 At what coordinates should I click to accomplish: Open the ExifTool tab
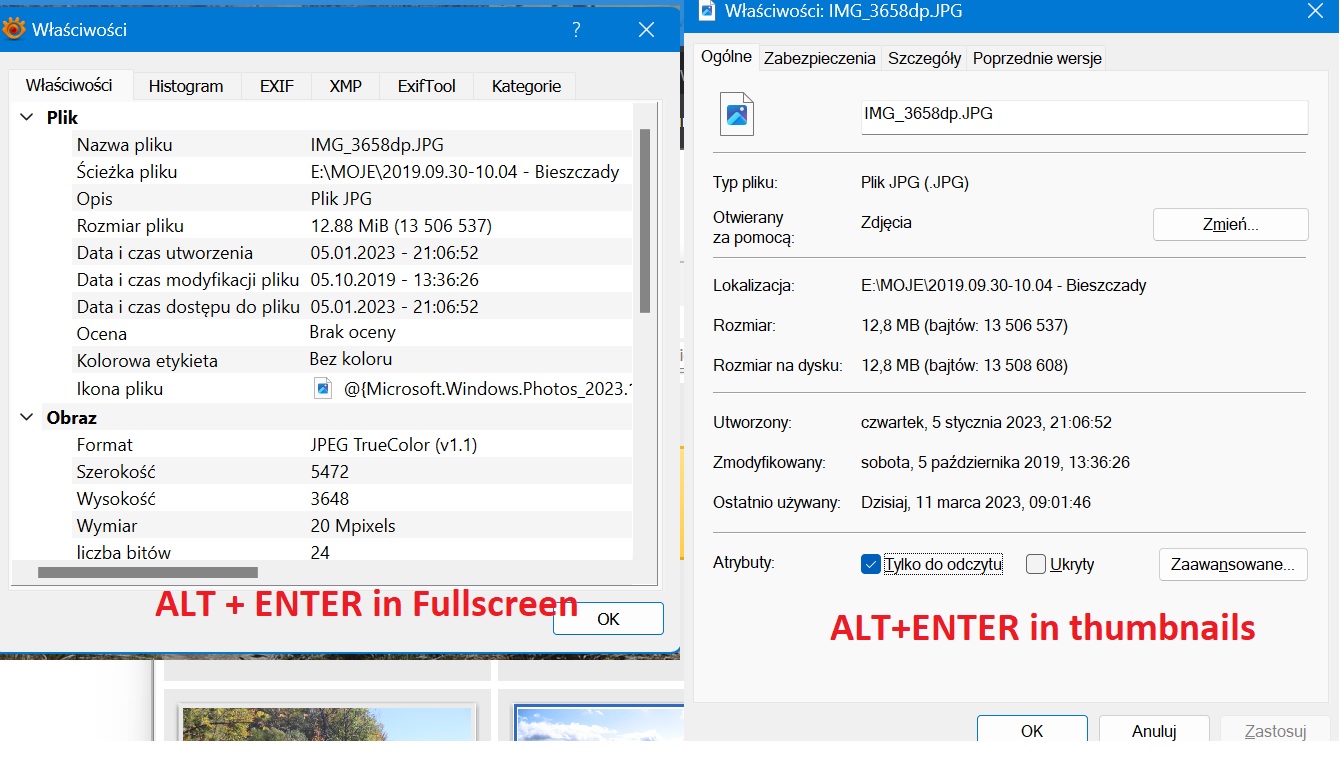tap(426, 86)
